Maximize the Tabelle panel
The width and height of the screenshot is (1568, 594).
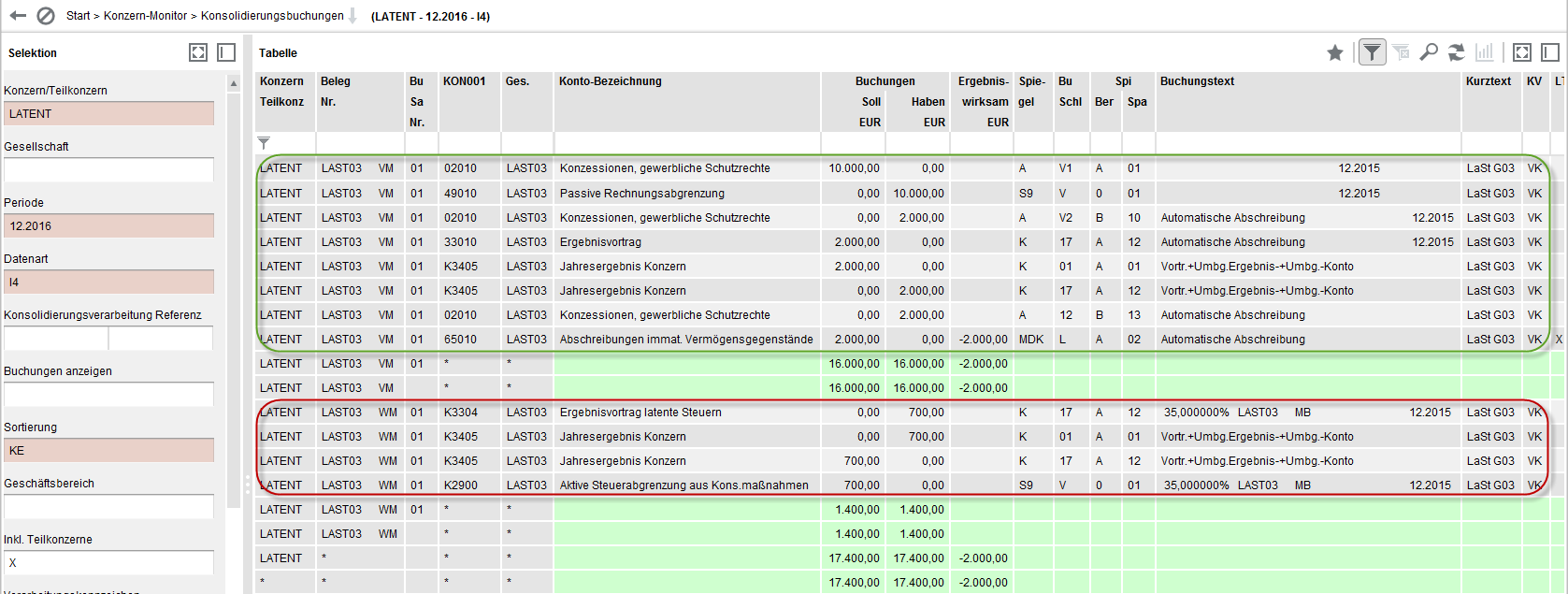(1522, 52)
